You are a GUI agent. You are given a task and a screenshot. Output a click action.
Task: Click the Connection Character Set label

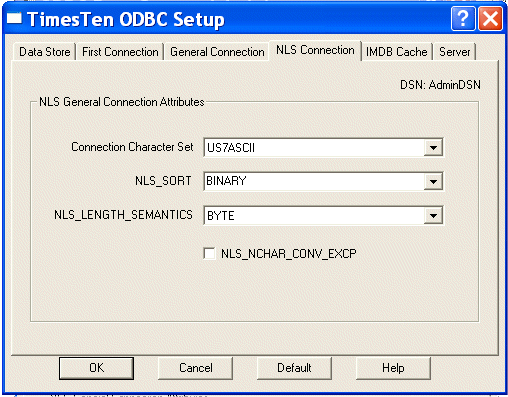click(x=132, y=147)
